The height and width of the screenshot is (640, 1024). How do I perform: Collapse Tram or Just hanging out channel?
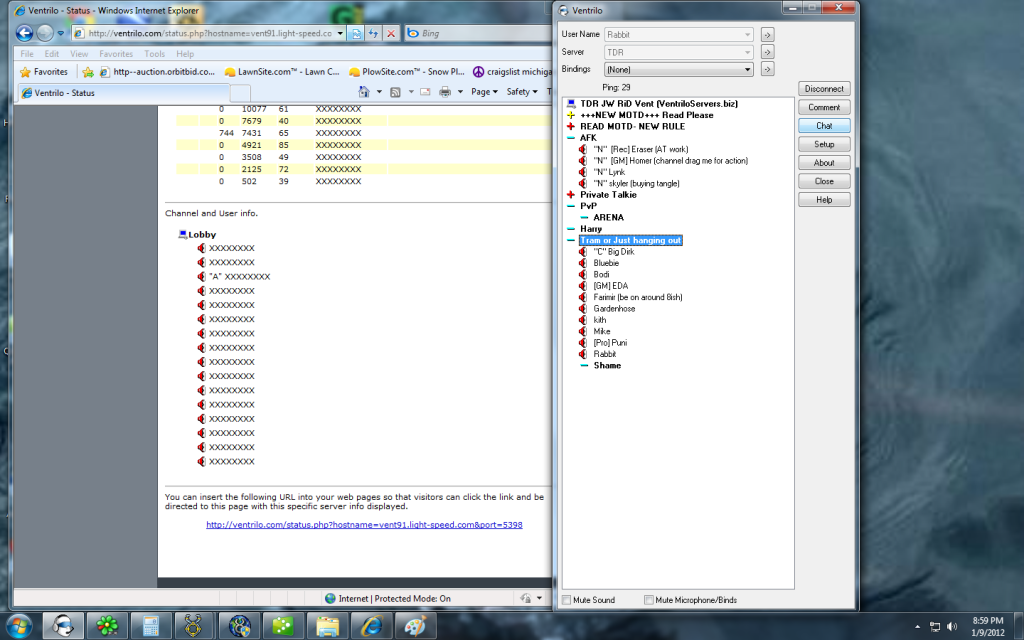(571, 240)
